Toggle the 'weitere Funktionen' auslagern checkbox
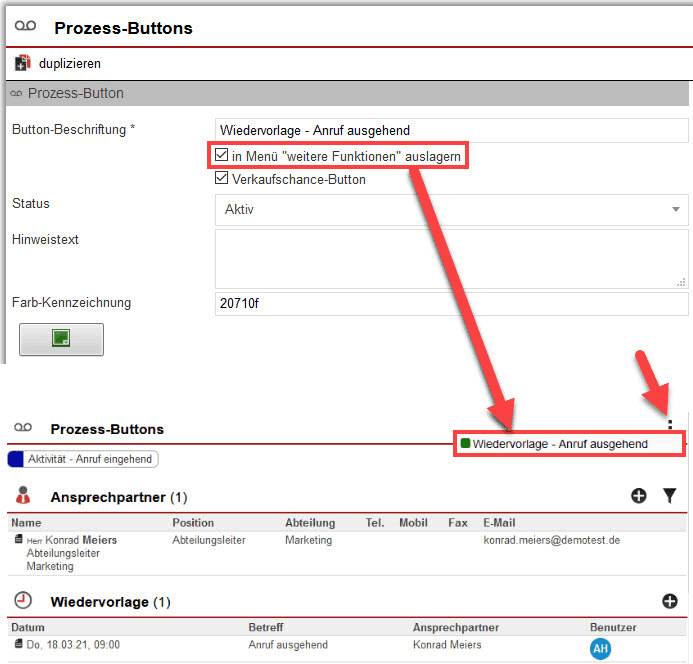Viewport: 693px width, 664px height. [x=222, y=156]
